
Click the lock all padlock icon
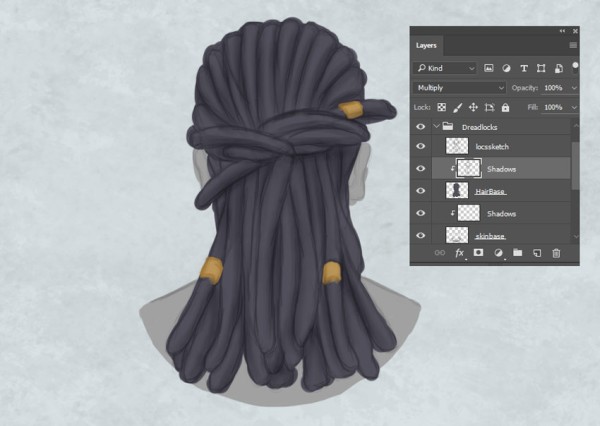coord(505,107)
